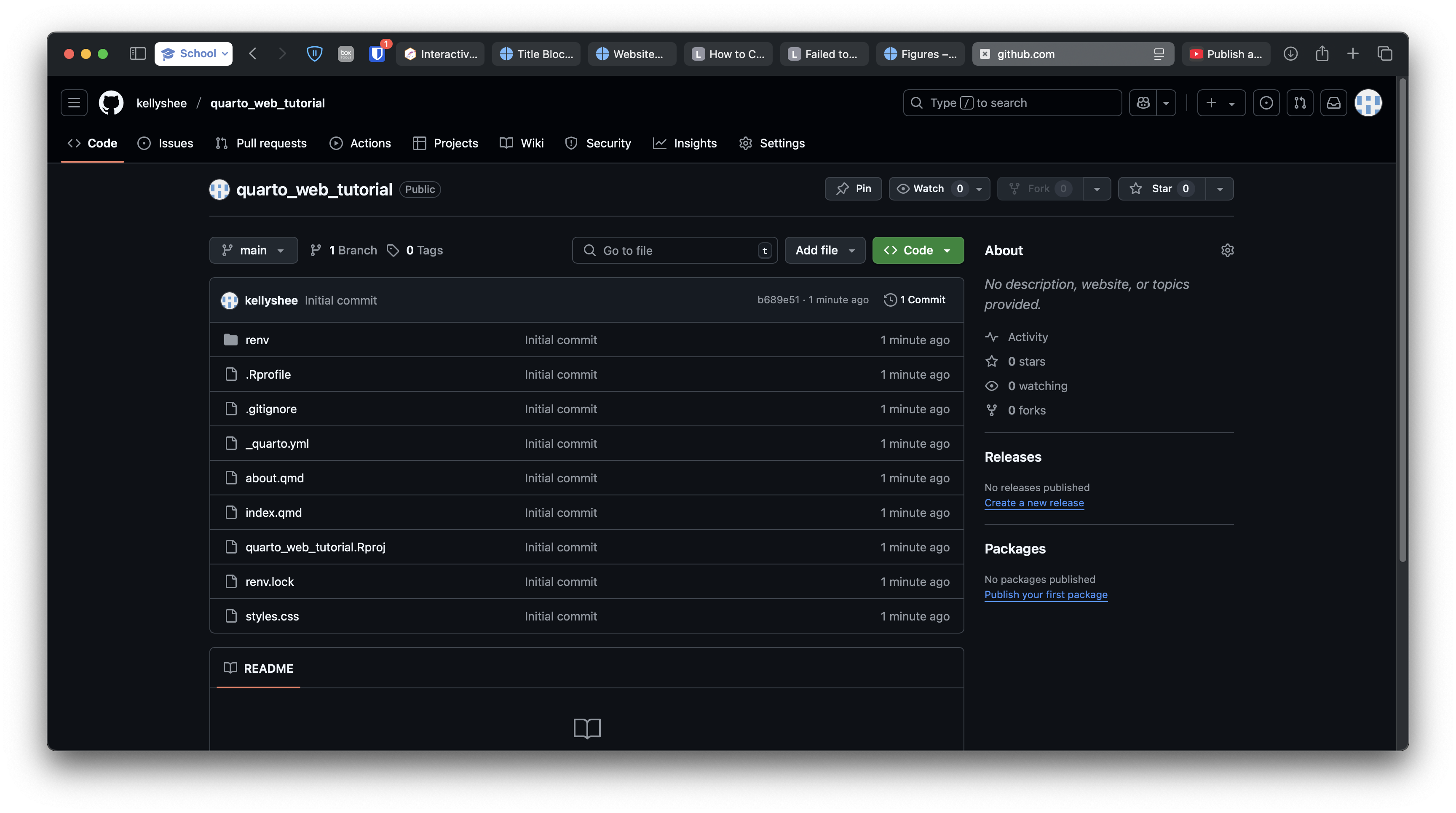Switch to the Security tab

pos(598,143)
